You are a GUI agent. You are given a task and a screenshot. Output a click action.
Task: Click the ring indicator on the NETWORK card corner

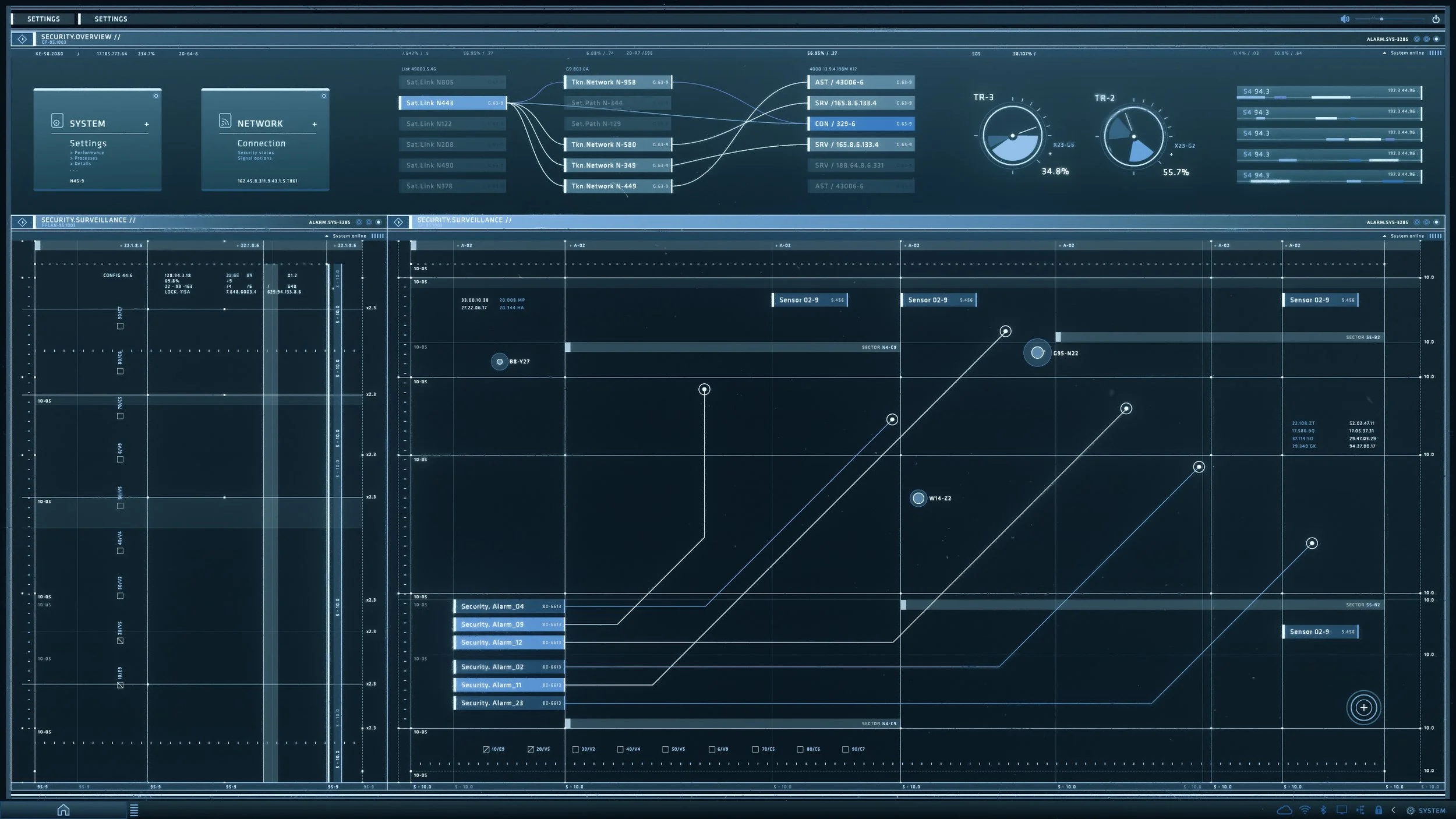pyautogui.click(x=324, y=96)
